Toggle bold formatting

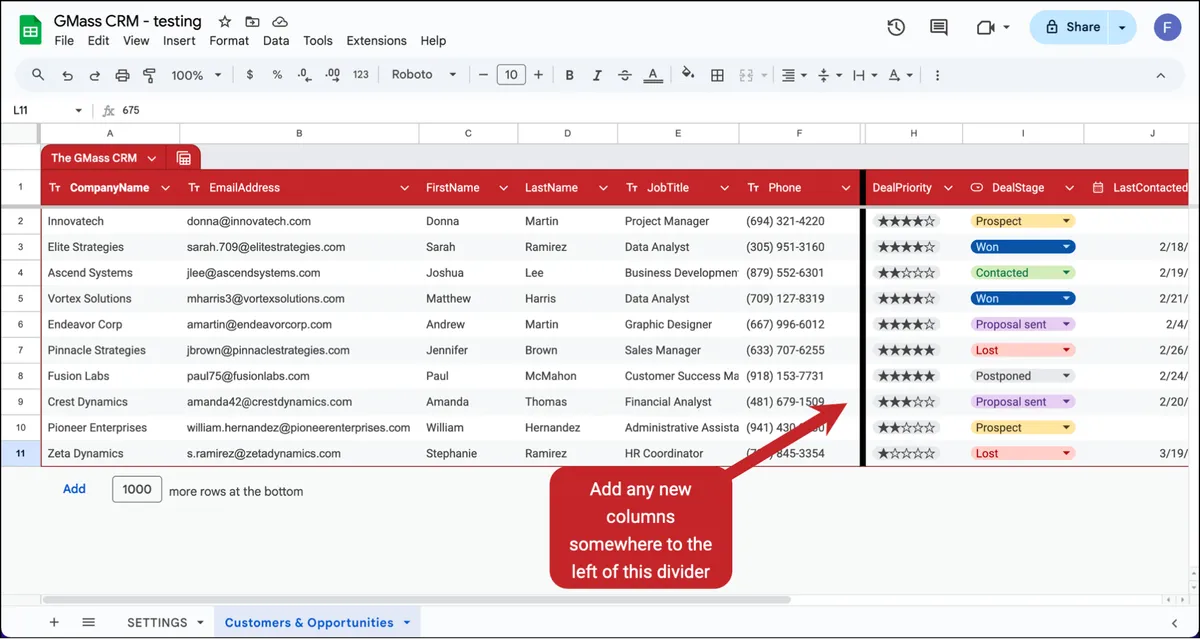point(569,75)
